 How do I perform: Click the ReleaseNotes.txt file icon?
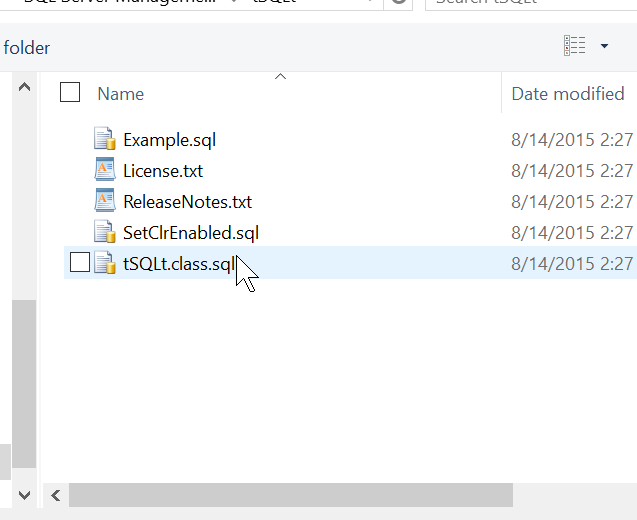tap(105, 201)
